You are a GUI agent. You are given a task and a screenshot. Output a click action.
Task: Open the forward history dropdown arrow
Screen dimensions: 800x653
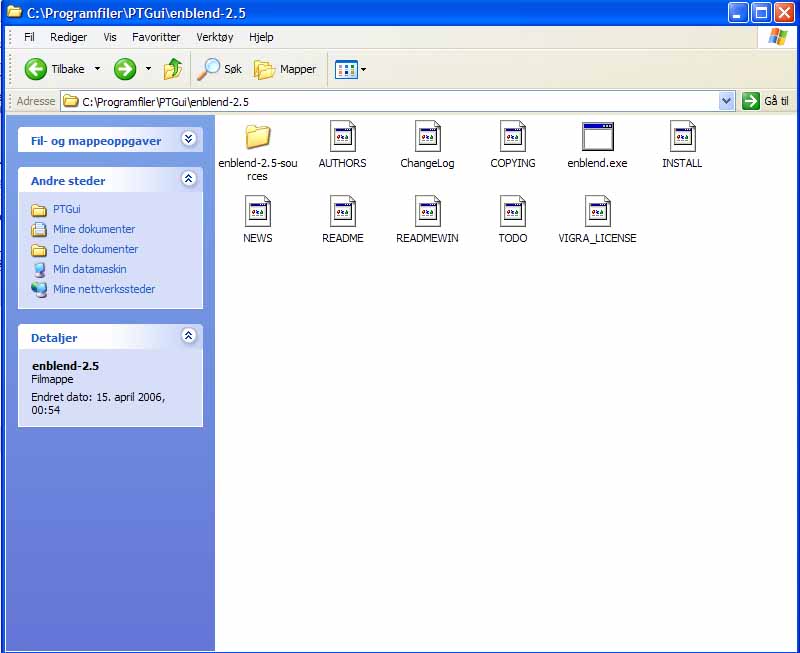[148, 68]
